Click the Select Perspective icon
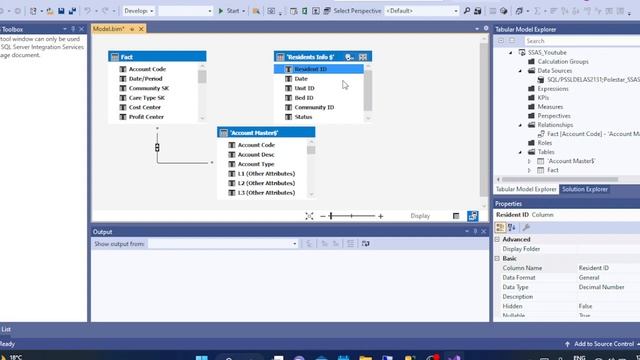The height and width of the screenshot is (360, 640). click(x=327, y=11)
